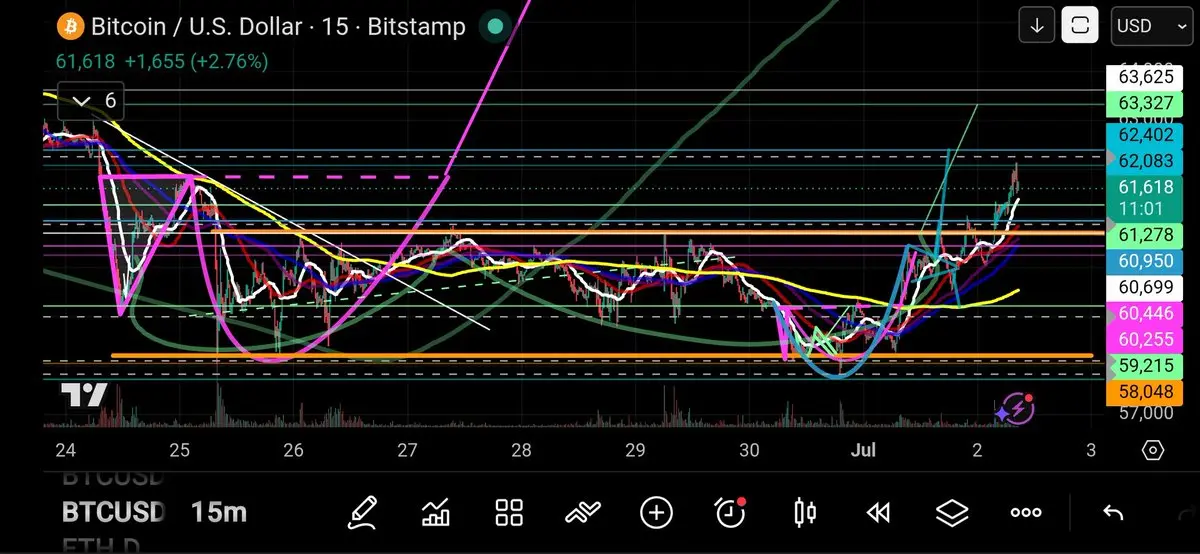The image size is (1200, 554).
Task: Start bar replay with the rewind icon
Action: tap(878, 513)
